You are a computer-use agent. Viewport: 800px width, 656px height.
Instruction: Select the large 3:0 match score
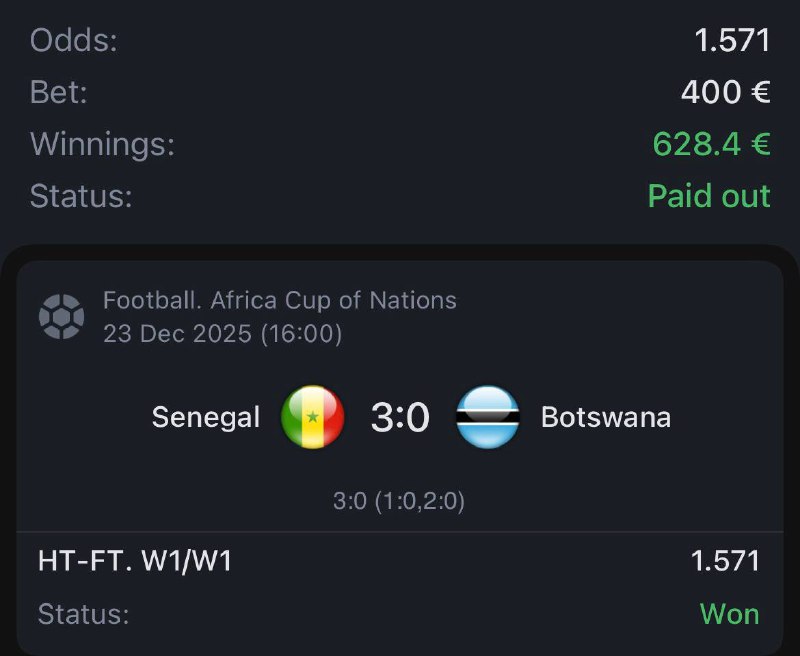(400, 417)
